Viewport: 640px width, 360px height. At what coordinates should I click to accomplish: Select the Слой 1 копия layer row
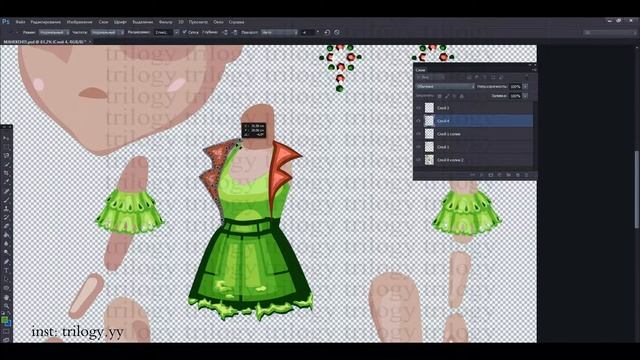474,134
